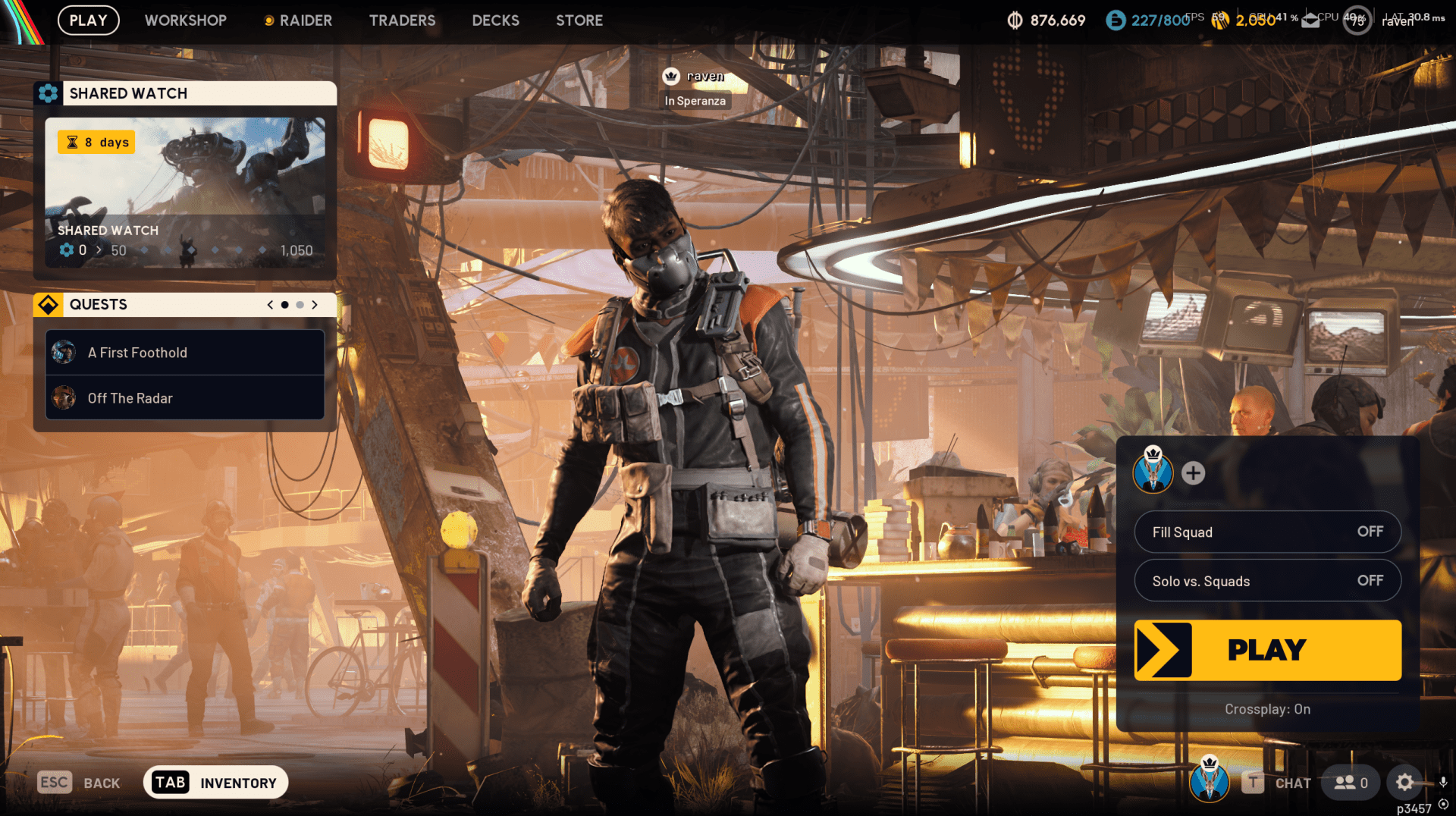
Task: Switch to the Traders tab
Action: tap(402, 20)
